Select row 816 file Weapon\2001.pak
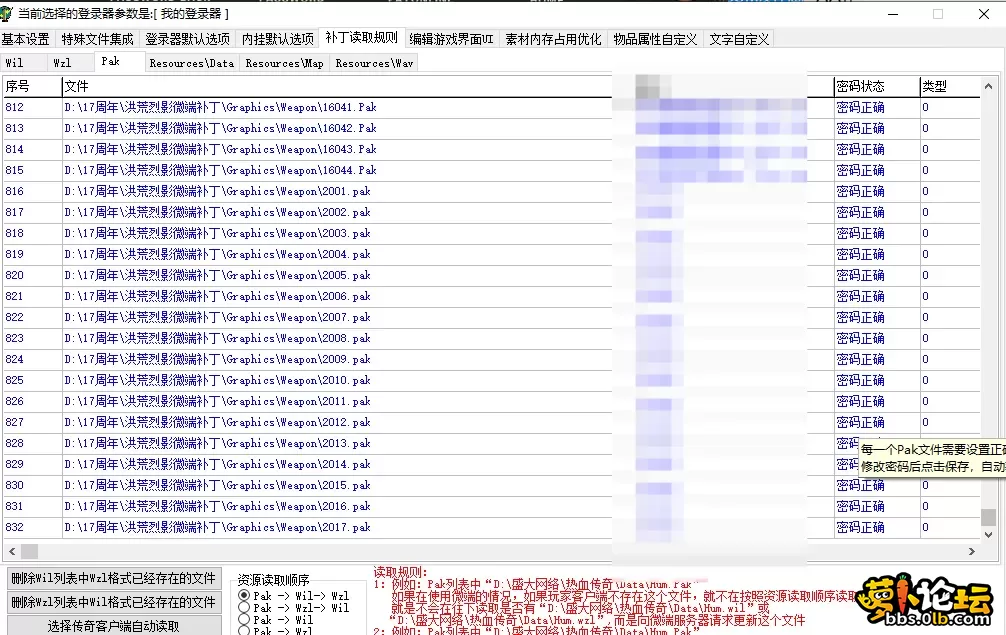 click(217, 191)
